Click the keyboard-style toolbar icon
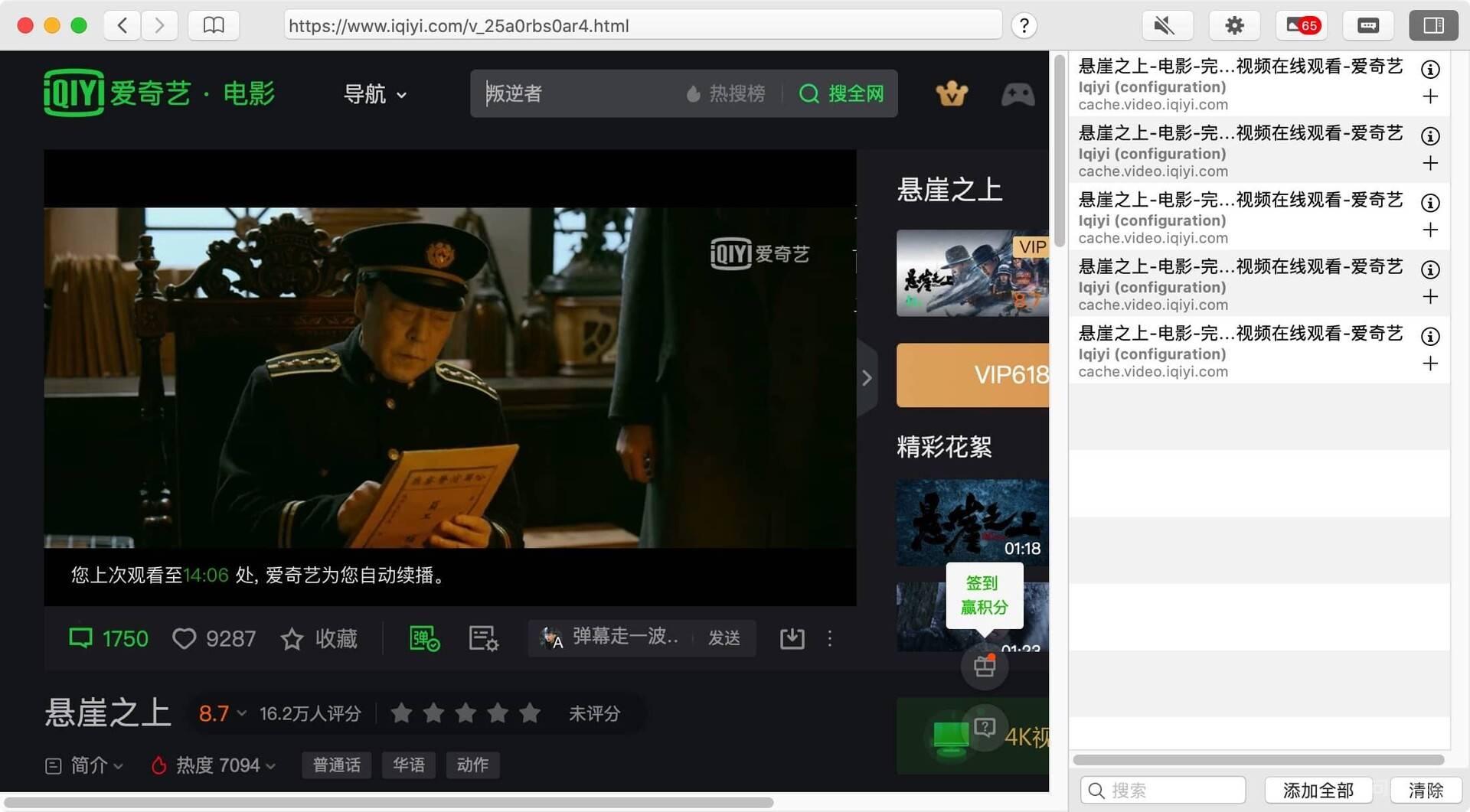 pos(1367,25)
